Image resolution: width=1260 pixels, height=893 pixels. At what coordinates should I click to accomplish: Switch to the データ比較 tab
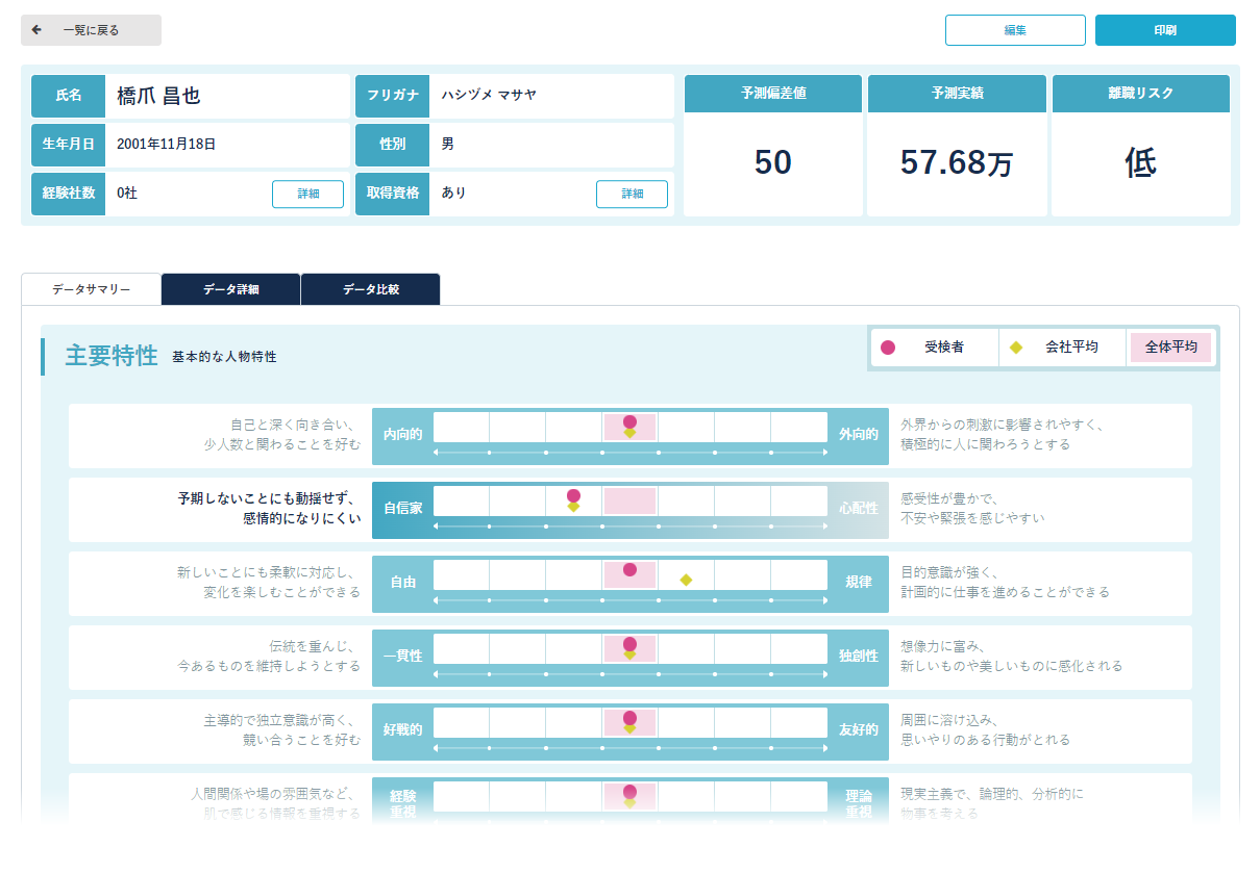[370, 289]
